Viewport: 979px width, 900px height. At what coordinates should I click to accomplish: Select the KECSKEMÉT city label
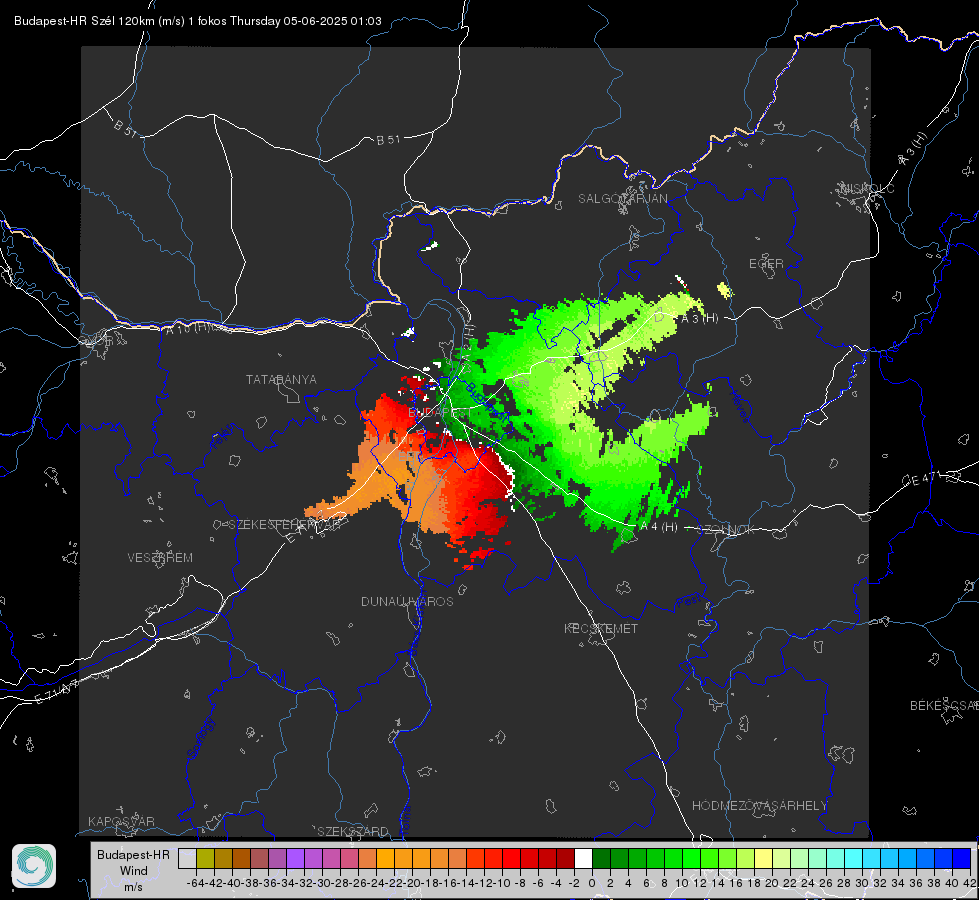coord(601,629)
